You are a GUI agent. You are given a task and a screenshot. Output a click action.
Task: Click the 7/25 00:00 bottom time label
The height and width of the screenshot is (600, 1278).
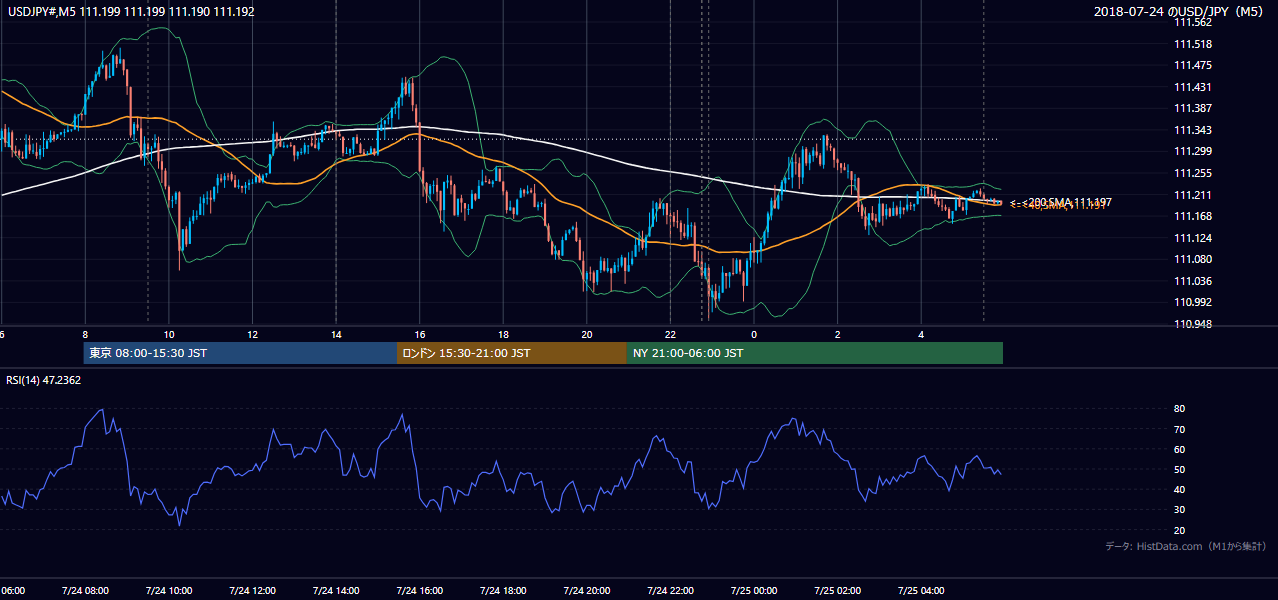point(753,591)
